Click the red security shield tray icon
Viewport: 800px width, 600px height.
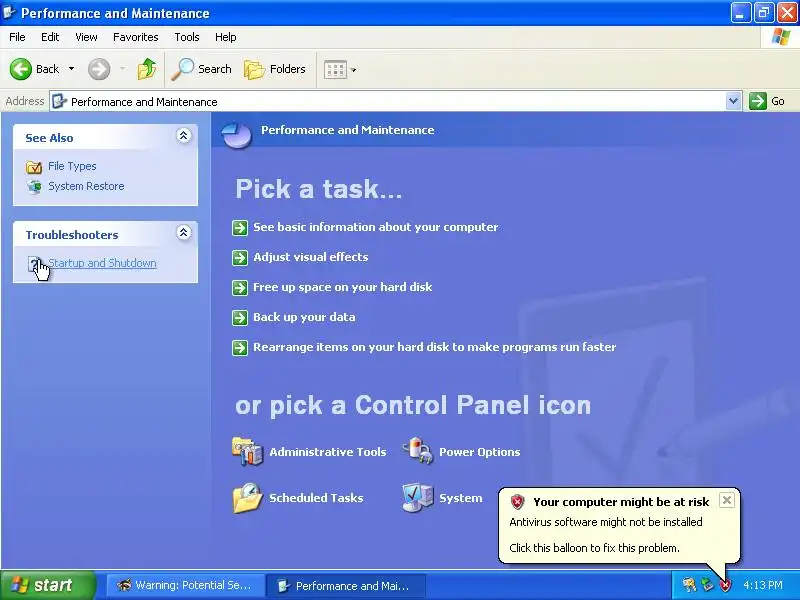(x=725, y=585)
